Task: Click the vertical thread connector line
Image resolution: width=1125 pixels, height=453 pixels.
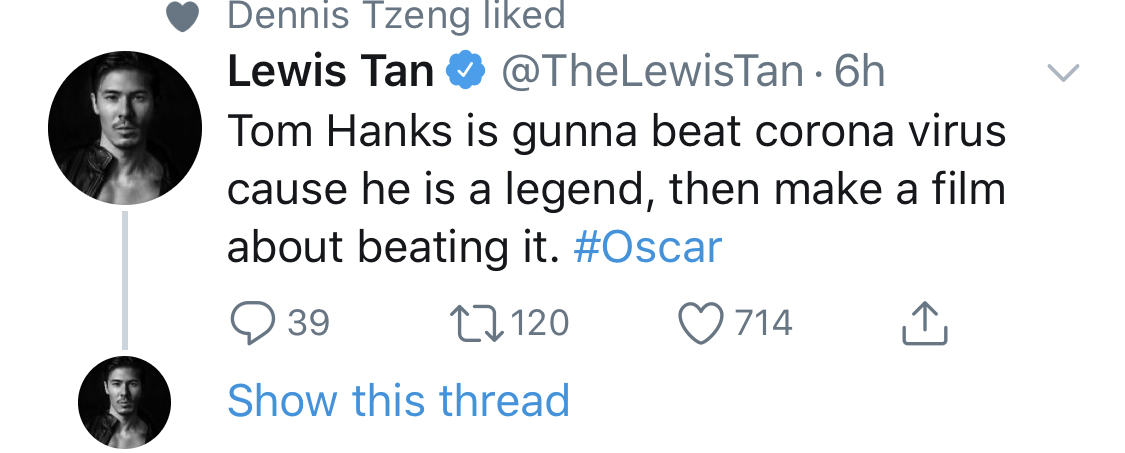Action: click(x=124, y=280)
